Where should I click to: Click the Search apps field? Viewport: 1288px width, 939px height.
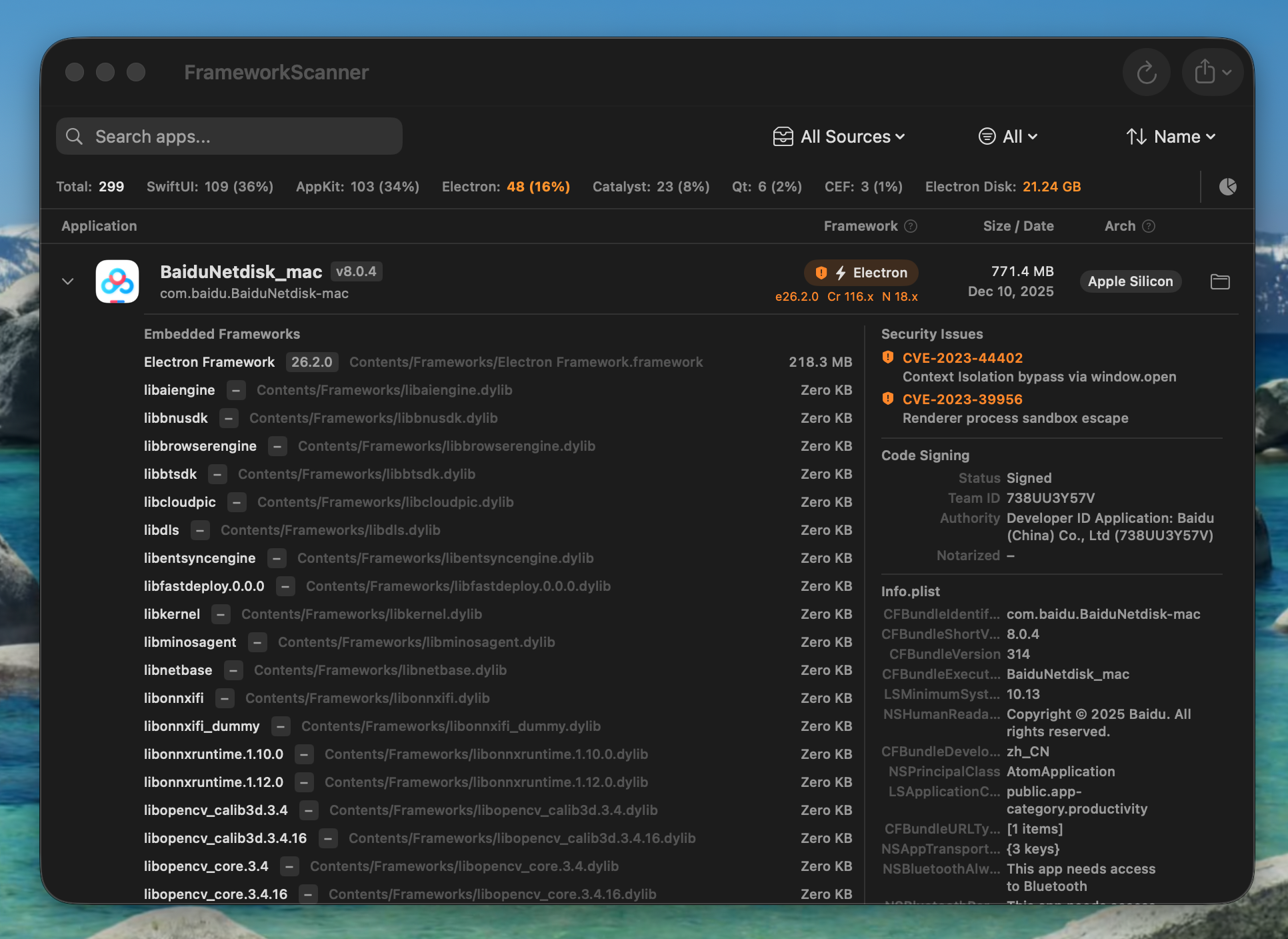pos(229,137)
